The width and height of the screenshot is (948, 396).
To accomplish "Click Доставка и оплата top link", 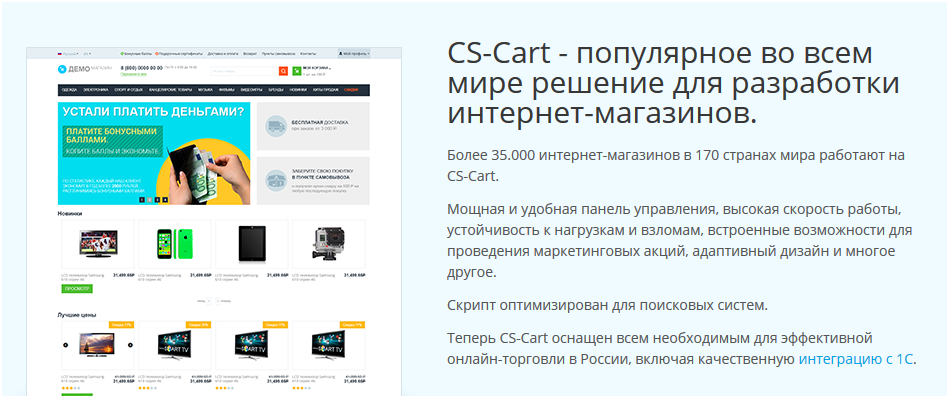I will 223,54.
